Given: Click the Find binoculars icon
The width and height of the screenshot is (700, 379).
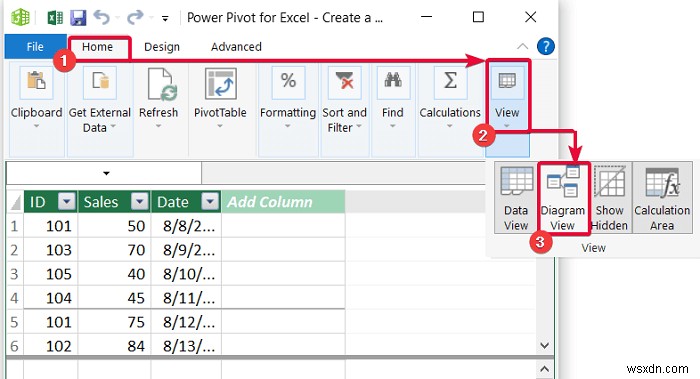Looking at the screenshot, I should click(x=393, y=81).
